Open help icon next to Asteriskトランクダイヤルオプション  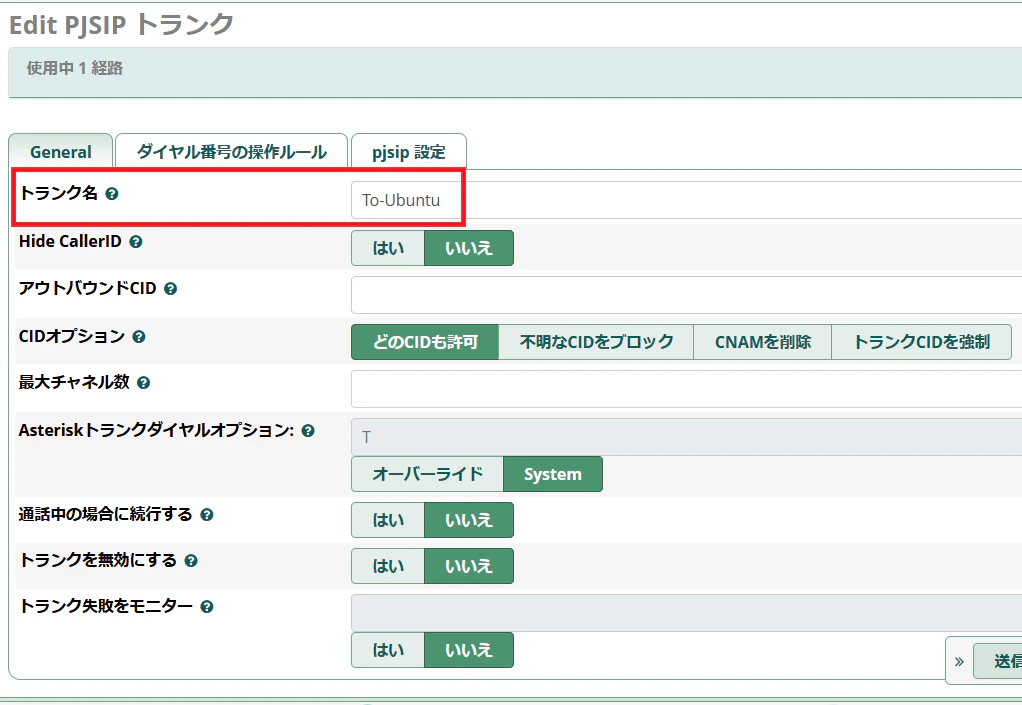coord(308,431)
